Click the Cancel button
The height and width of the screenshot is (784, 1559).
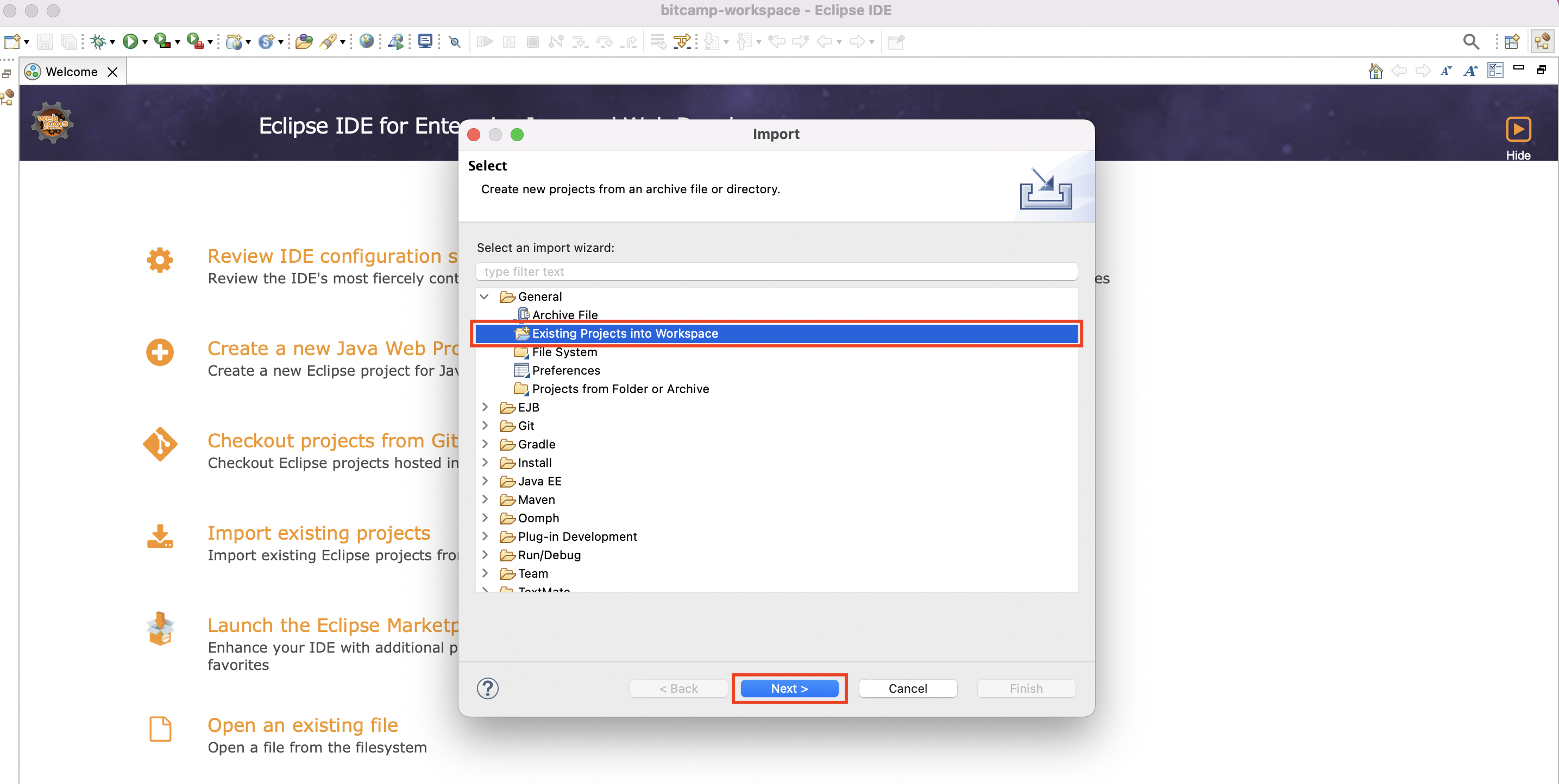907,688
